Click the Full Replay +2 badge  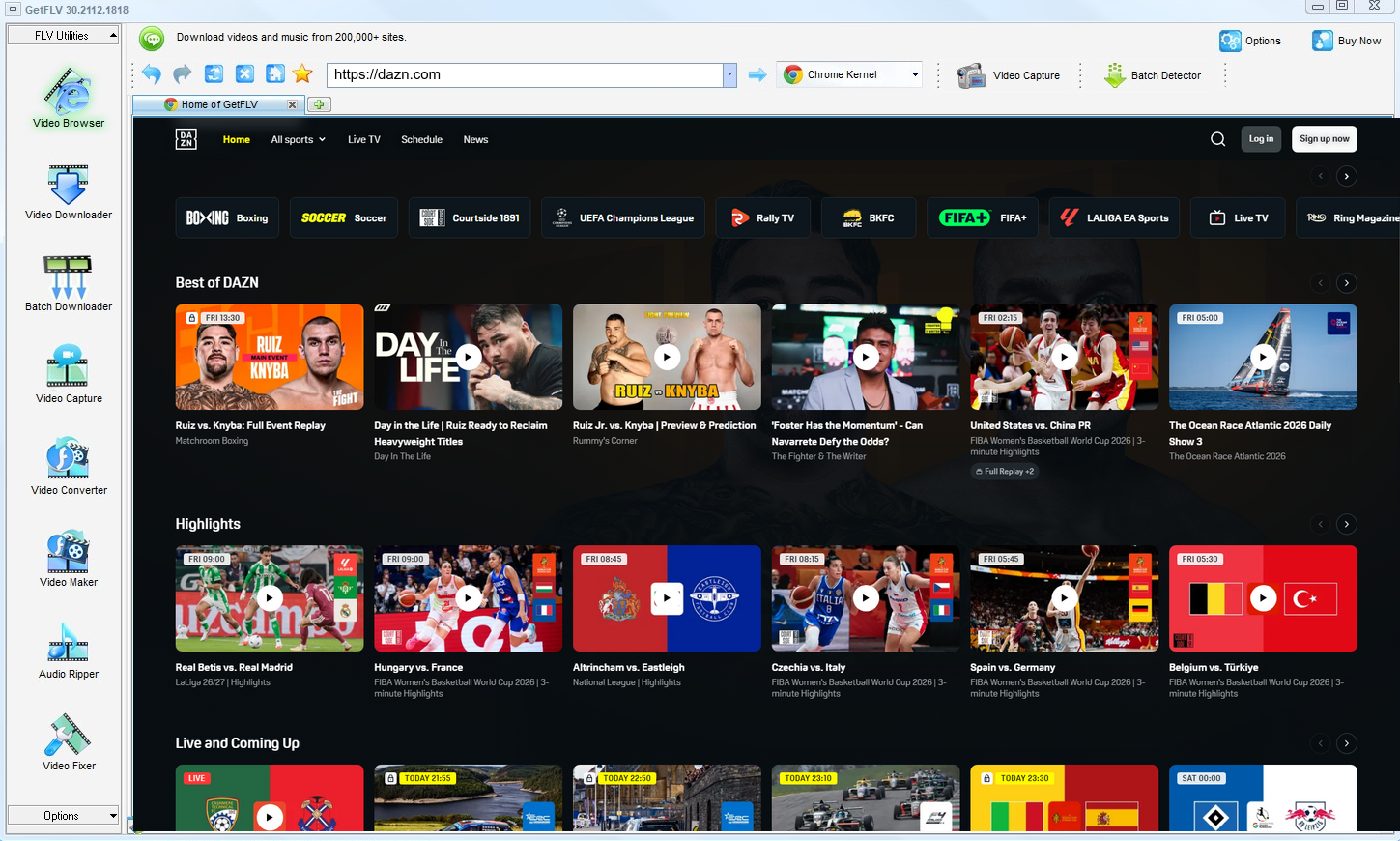1005,472
